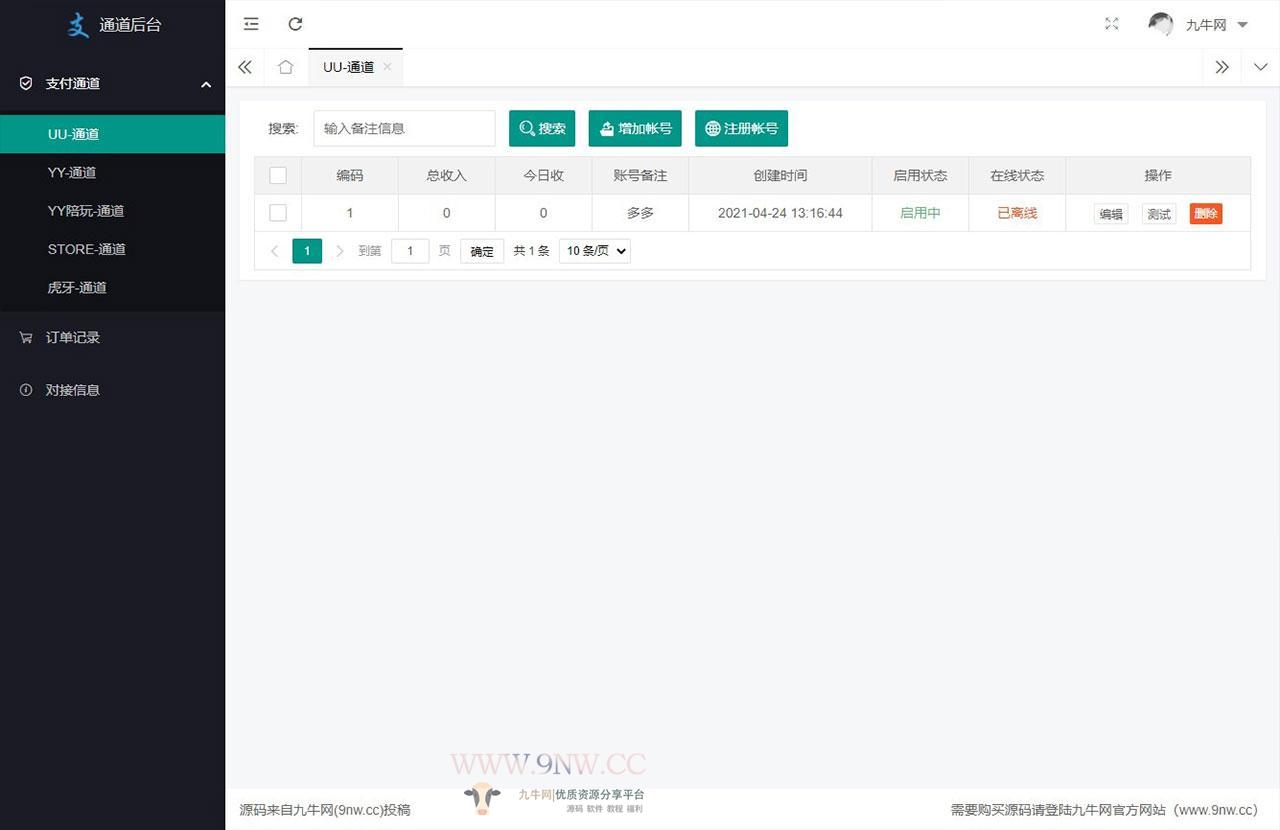Open 对接信息 in the sidebar
Viewport: 1280px width, 830px height.
tap(112, 390)
